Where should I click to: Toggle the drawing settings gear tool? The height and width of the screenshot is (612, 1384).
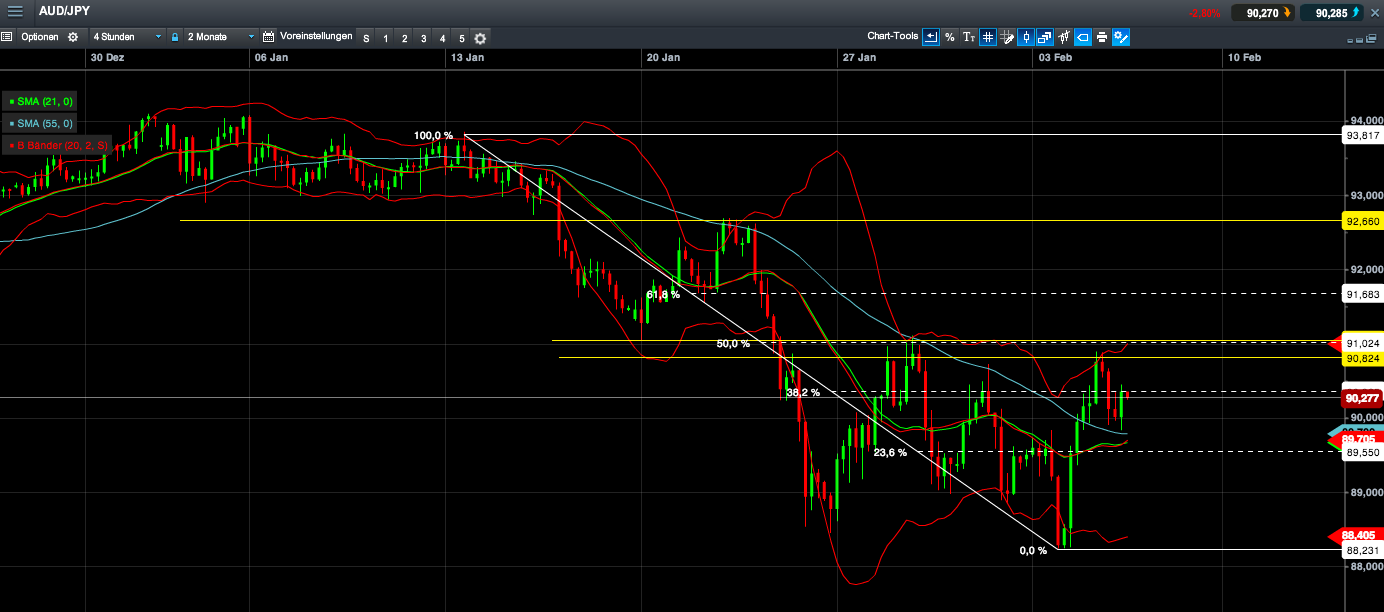pyautogui.click(x=1121, y=37)
